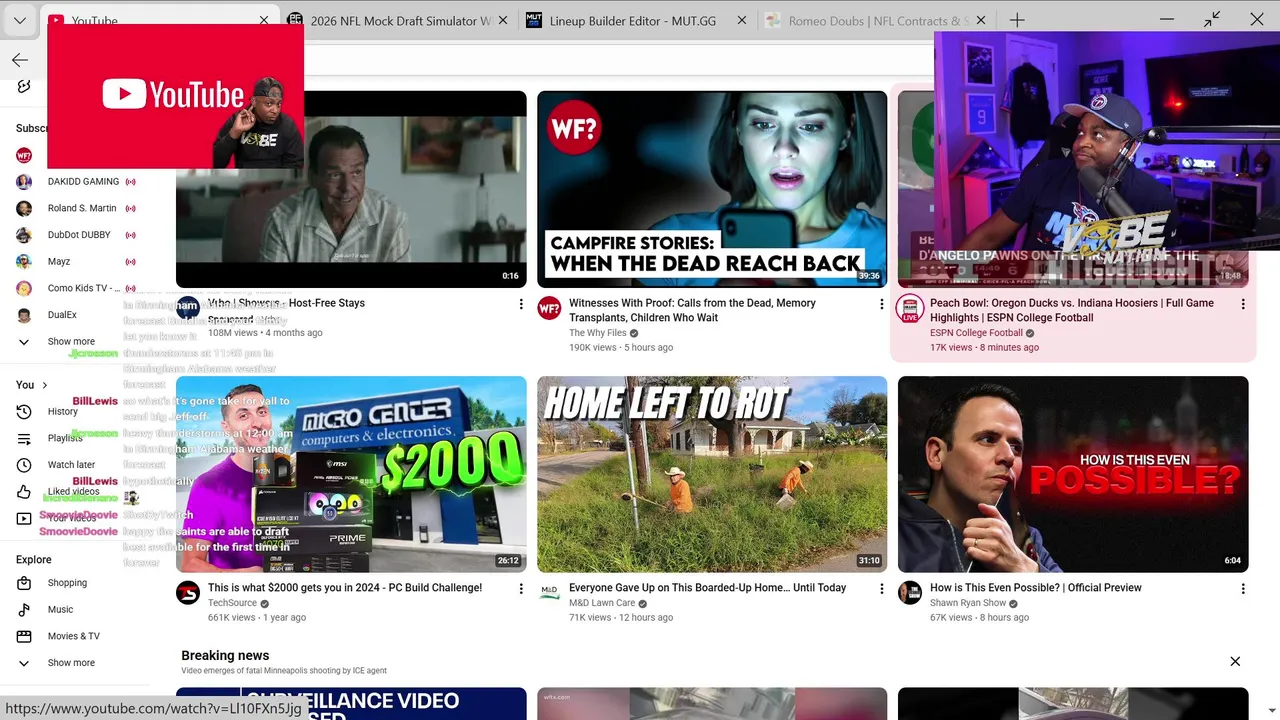Viewport: 1280px width, 720px height.
Task: Visit M&D Lawn Care channel link
Action: [x=602, y=603]
